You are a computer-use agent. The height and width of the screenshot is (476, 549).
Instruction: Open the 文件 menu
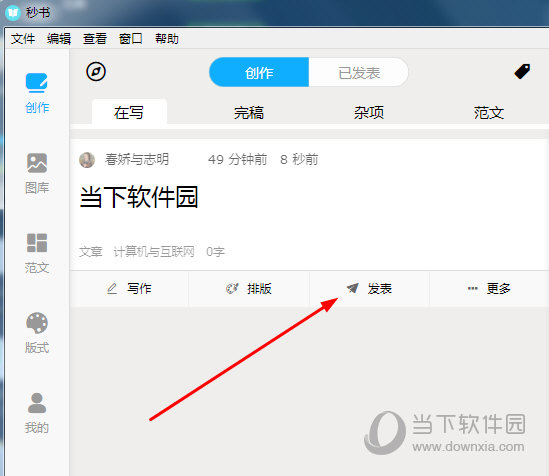(x=23, y=38)
